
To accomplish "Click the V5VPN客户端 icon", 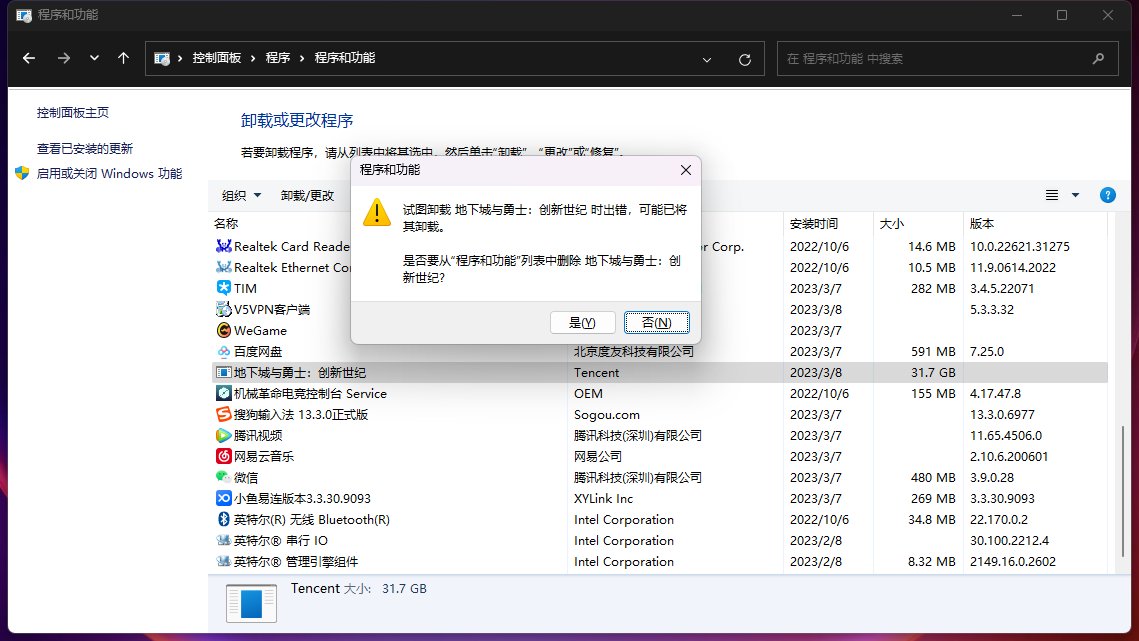I will pyautogui.click(x=224, y=309).
